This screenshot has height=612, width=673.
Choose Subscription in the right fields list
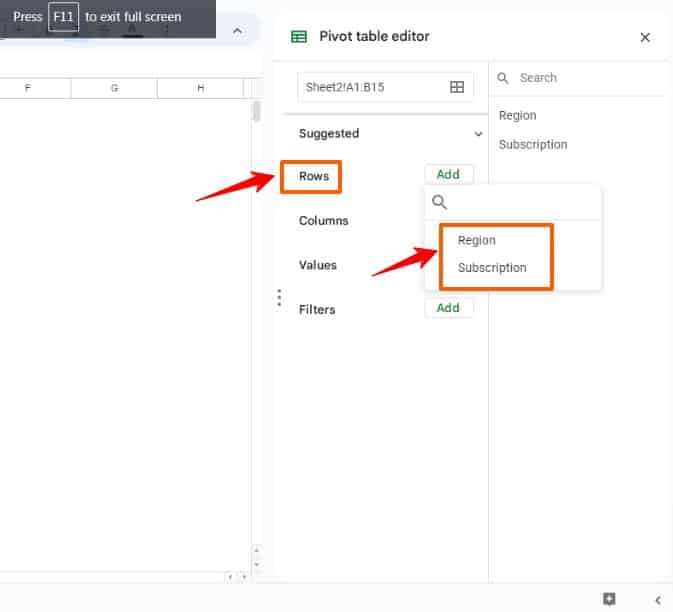[x=533, y=145]
